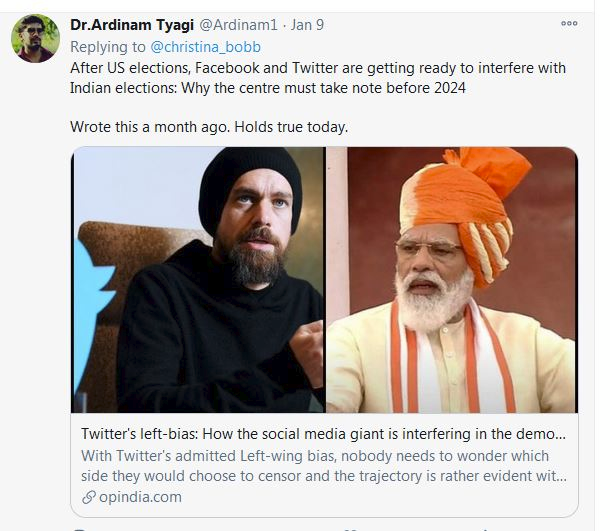Open the Twitter's left-bias article headline
The width and height of the screenshot is (610, 531).
tap(323, 434)
